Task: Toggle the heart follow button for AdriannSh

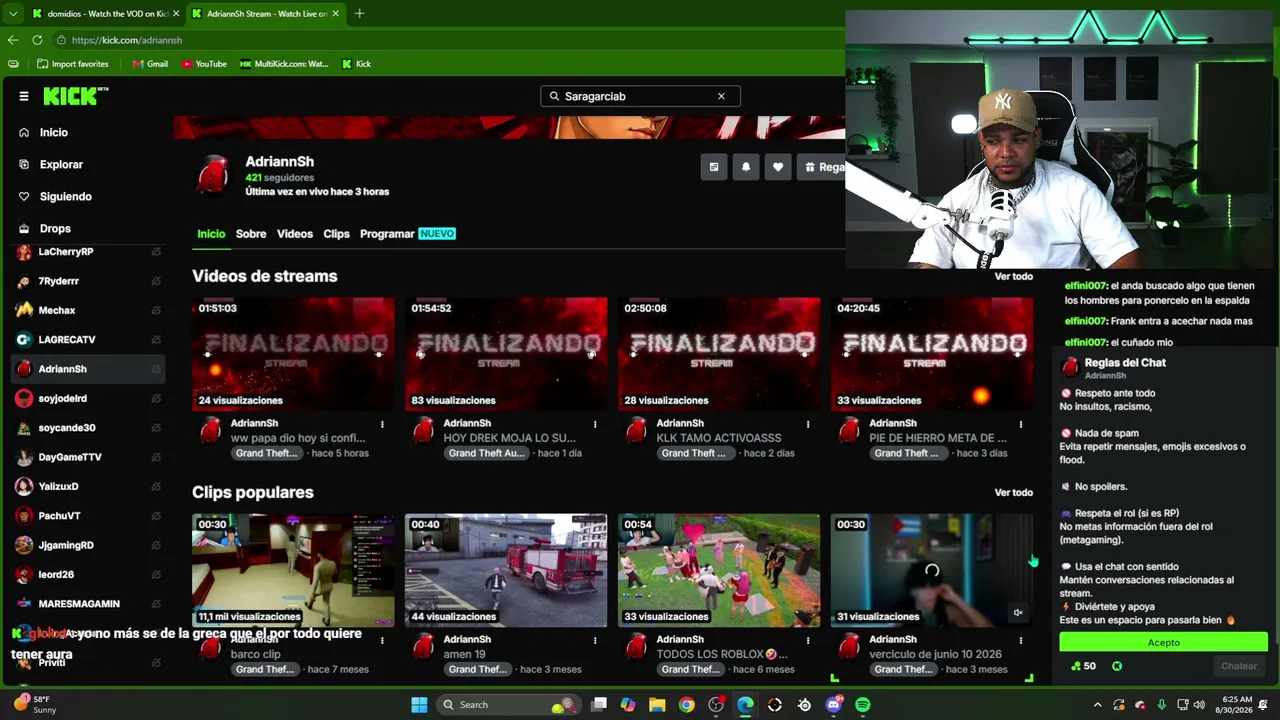Action: click(x=778, y=167)
